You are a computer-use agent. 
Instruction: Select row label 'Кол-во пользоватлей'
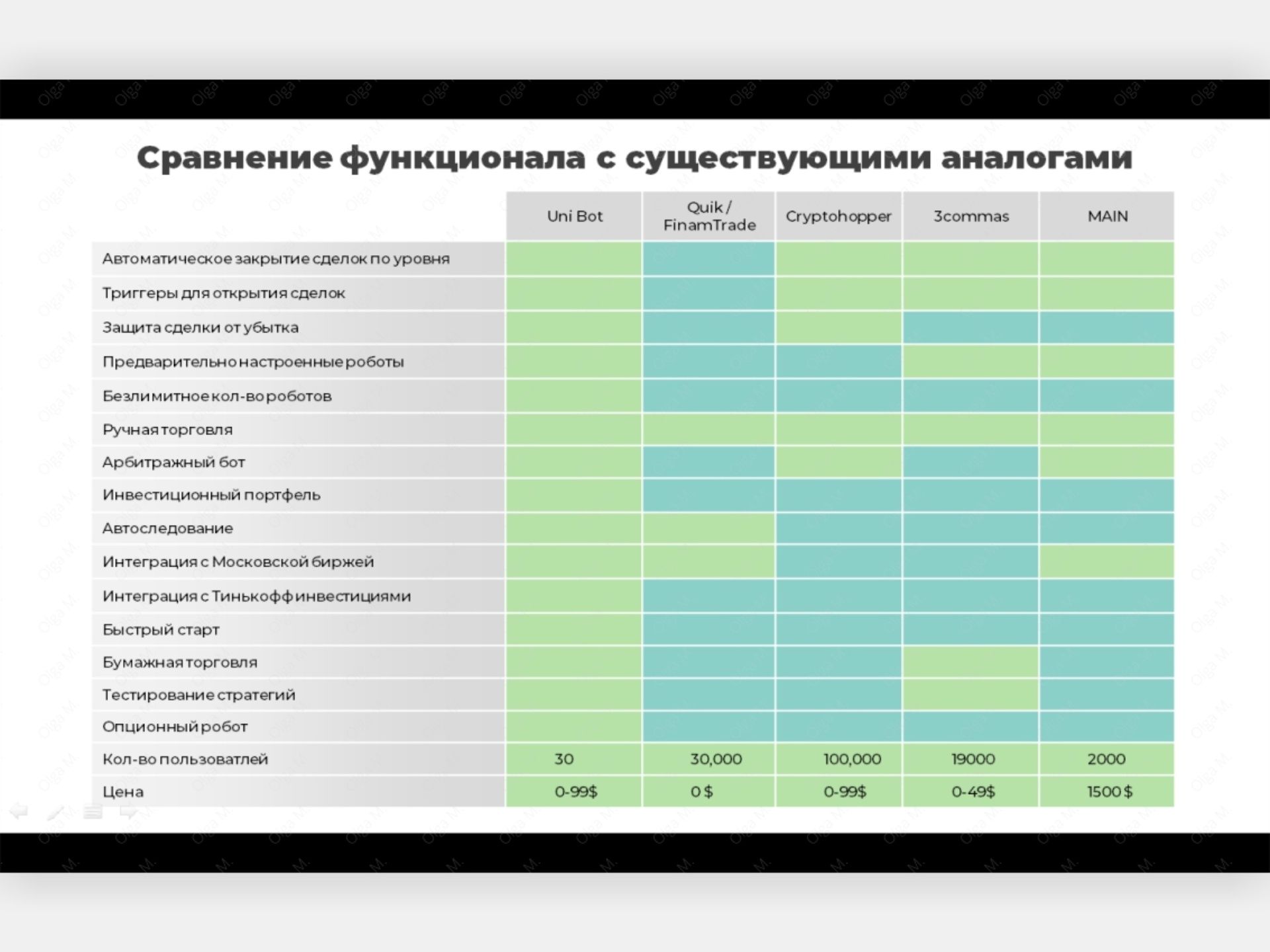(x=185, y=759)
